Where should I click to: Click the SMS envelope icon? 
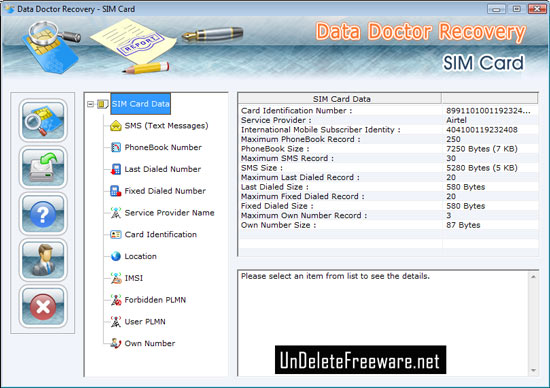click(115, 126)
